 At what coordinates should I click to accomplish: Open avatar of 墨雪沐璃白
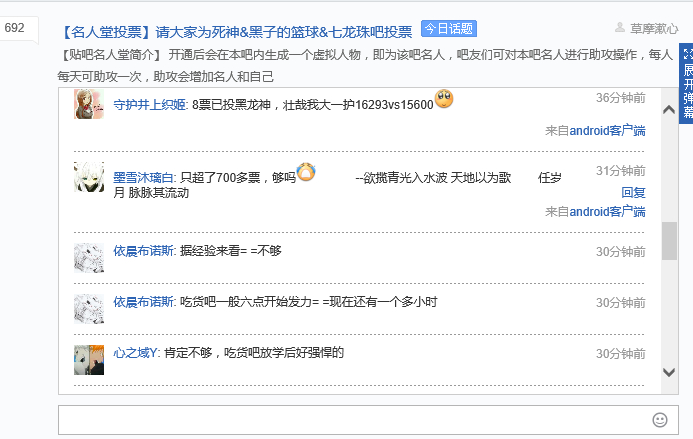point(89,177)
